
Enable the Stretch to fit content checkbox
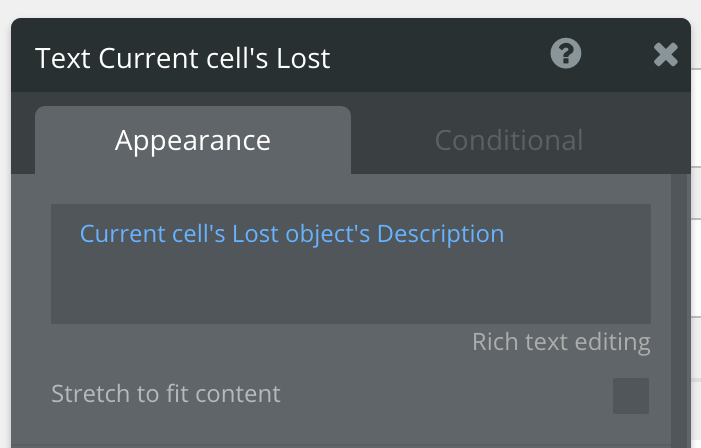point(630,395)
